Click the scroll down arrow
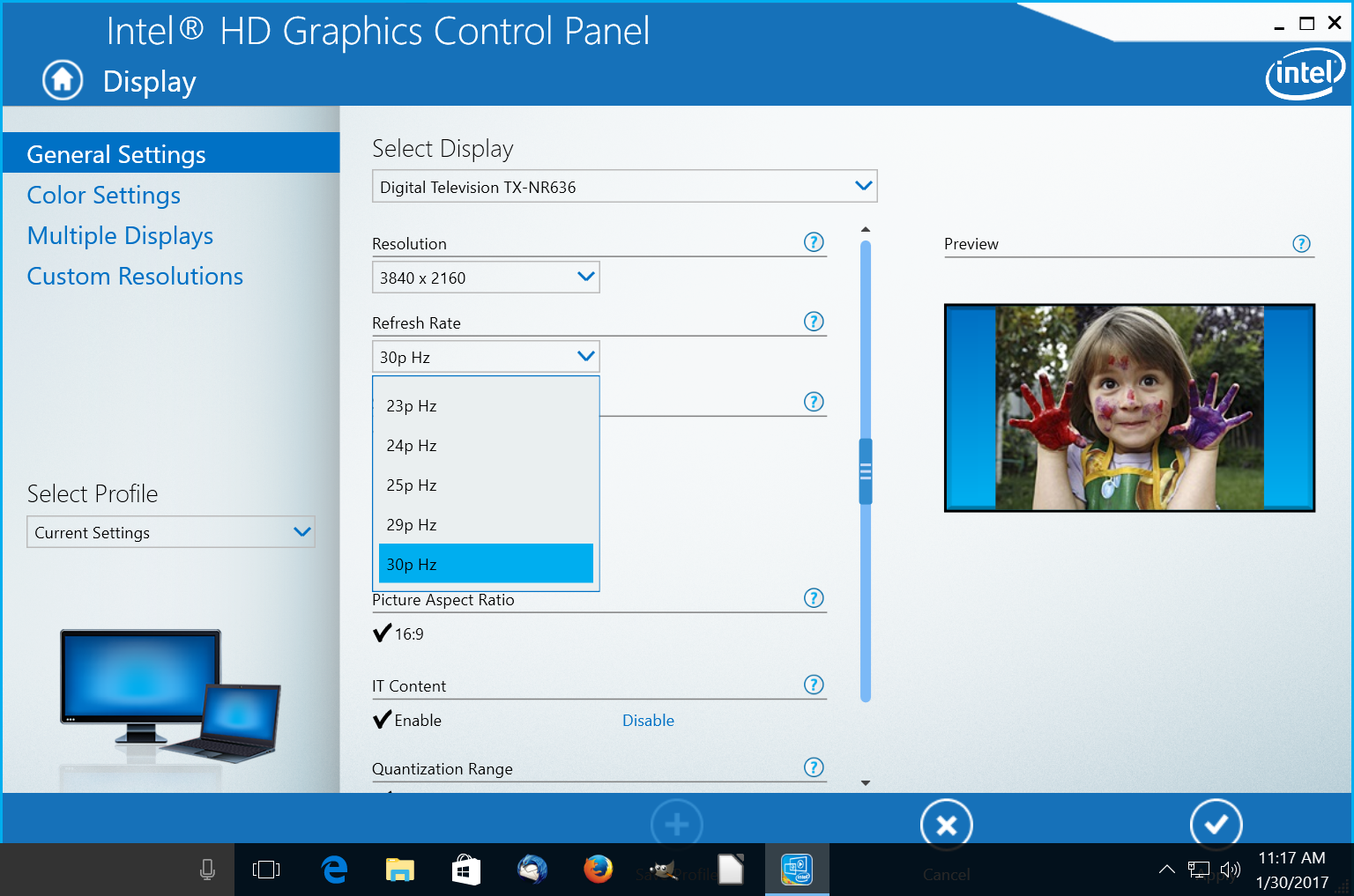Screen dimensions: 1354x896 click(866, 782)
